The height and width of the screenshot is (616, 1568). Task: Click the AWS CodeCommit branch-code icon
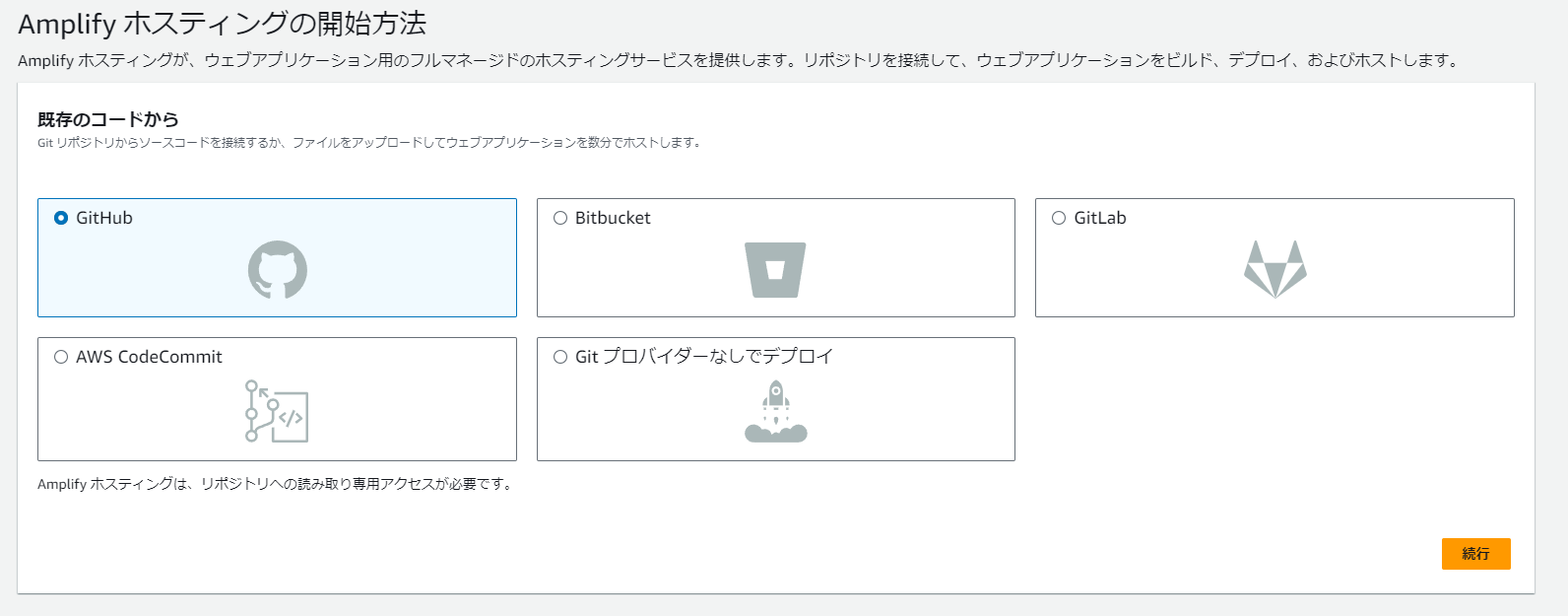[x=277, y=411]
